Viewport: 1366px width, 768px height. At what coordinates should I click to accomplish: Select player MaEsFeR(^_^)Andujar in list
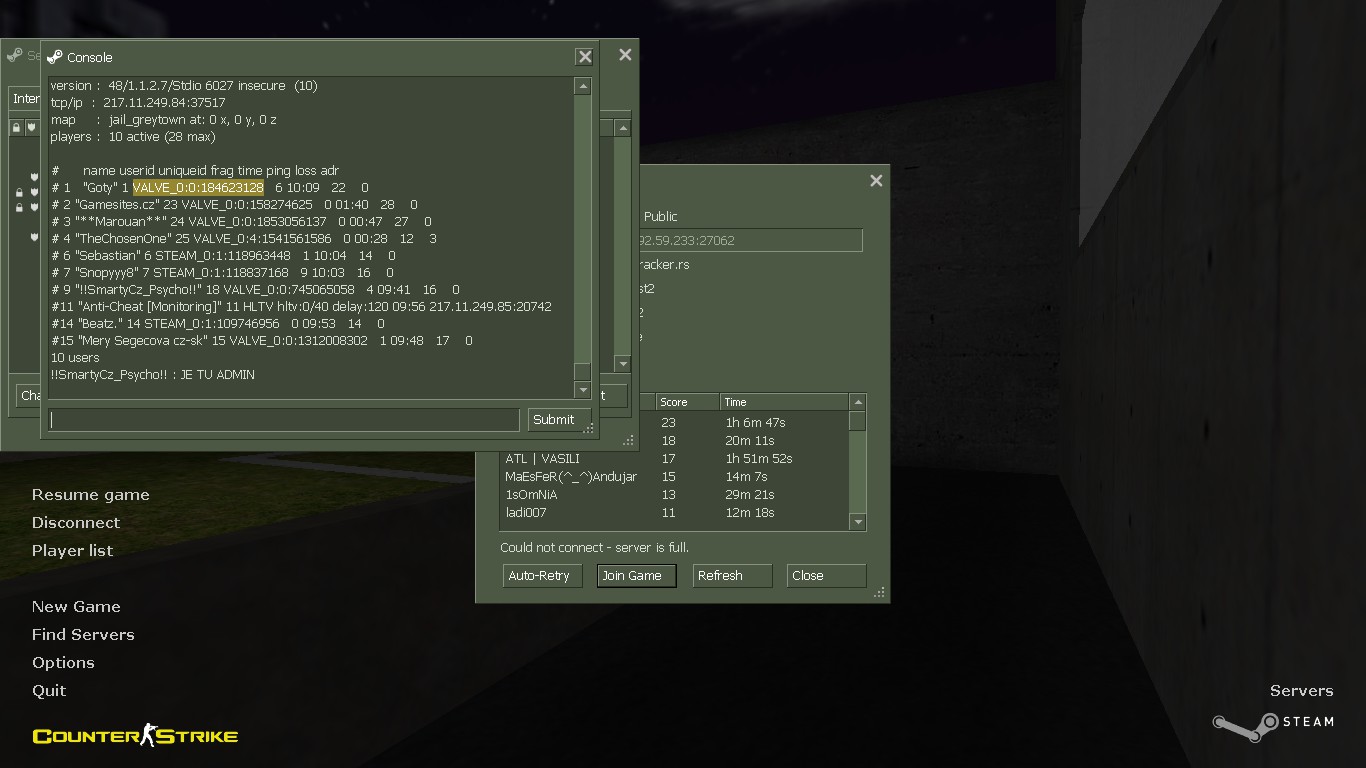571,477
